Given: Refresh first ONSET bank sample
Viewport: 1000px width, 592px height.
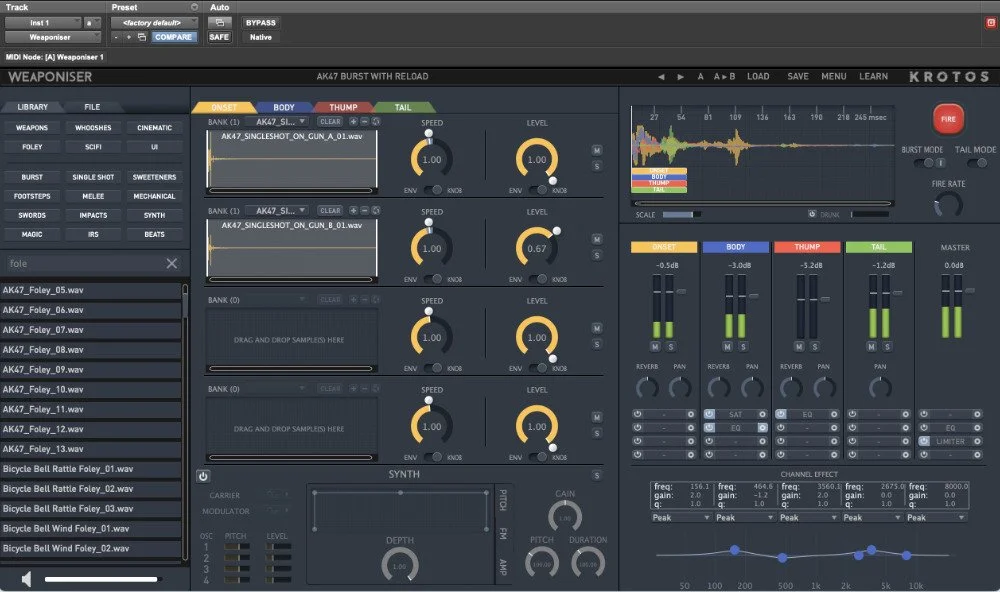Looking at the screenshot, I should click(x=376, y=121).
